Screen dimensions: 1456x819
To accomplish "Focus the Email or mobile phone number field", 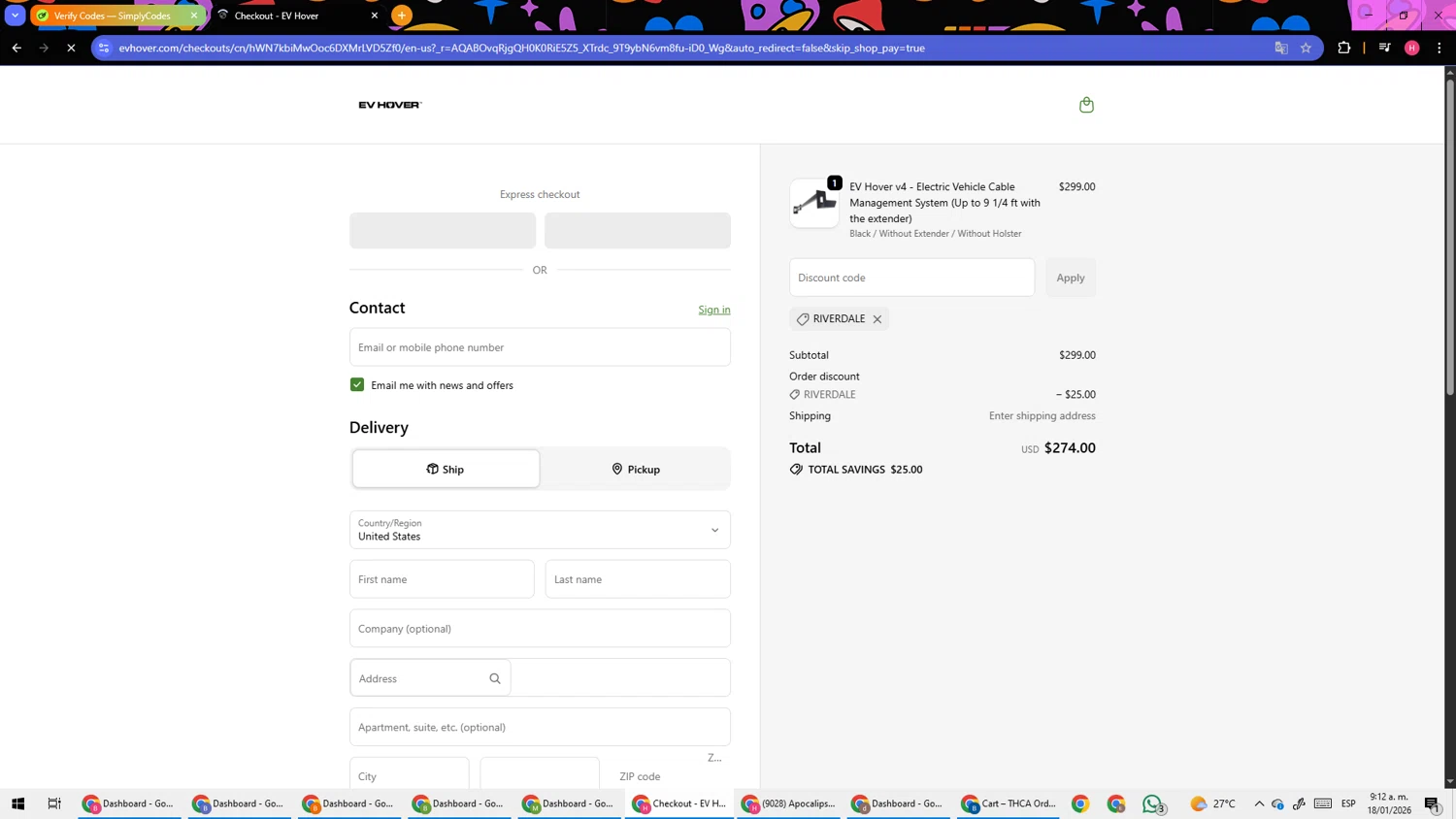I will tap(540, 347).
